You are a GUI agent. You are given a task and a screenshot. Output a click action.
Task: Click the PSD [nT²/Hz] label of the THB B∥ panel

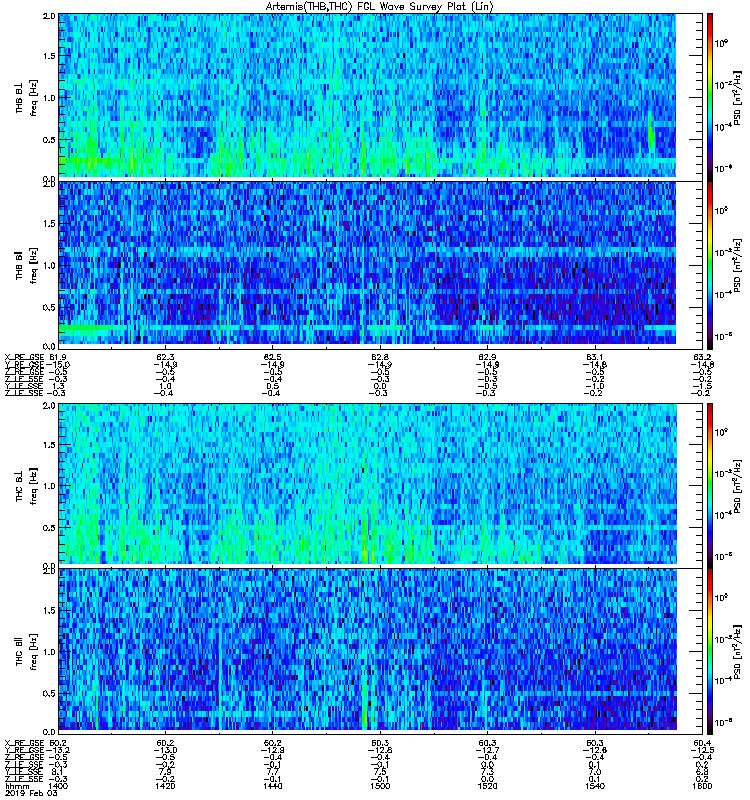(x=738, y=265)
